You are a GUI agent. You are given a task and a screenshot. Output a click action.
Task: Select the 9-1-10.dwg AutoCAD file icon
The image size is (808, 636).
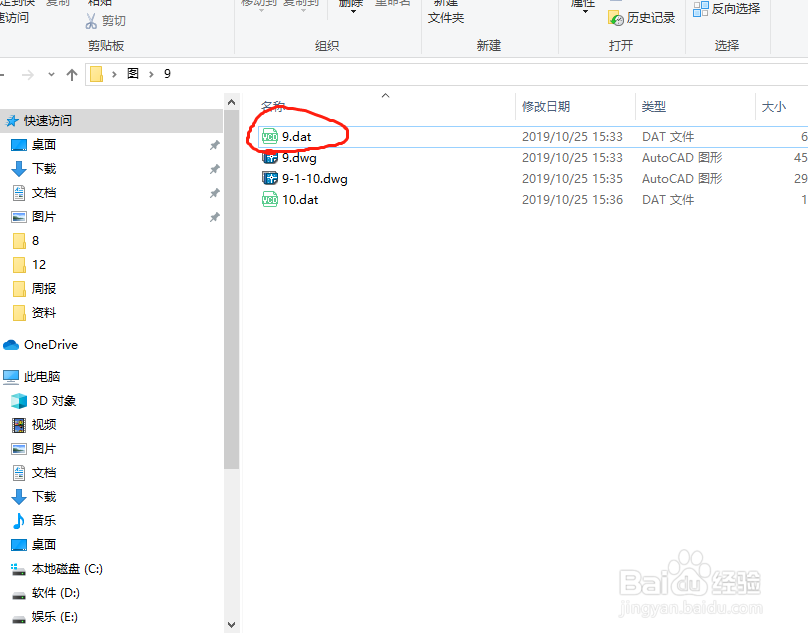tap(270, 178)
